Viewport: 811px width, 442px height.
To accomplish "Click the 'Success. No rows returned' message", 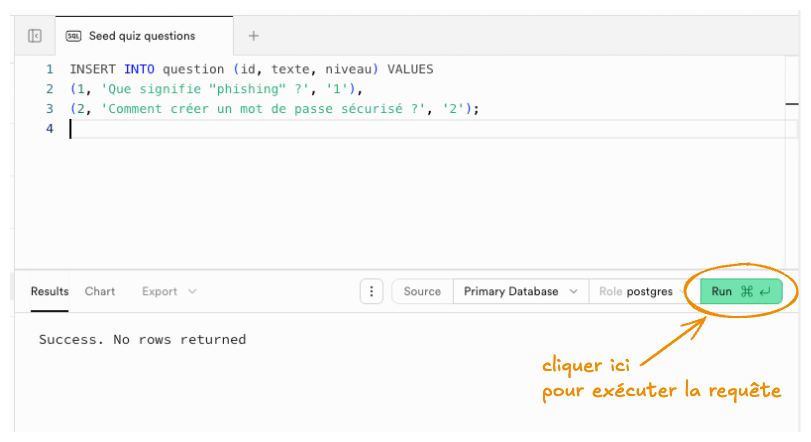I will (x=142, y=340).
